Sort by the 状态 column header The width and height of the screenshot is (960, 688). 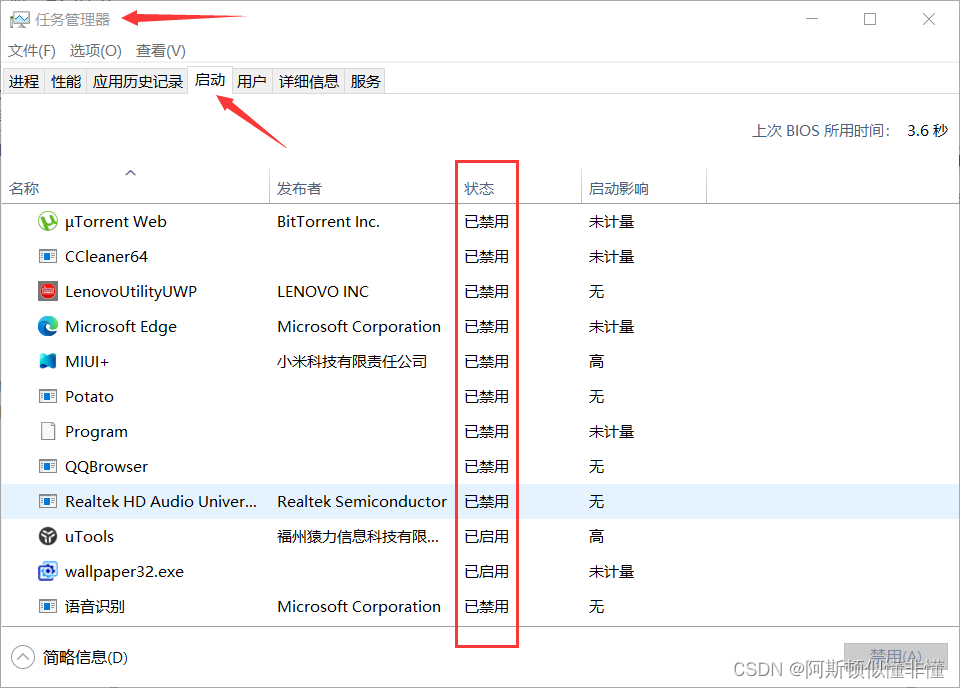coord(519,188)
